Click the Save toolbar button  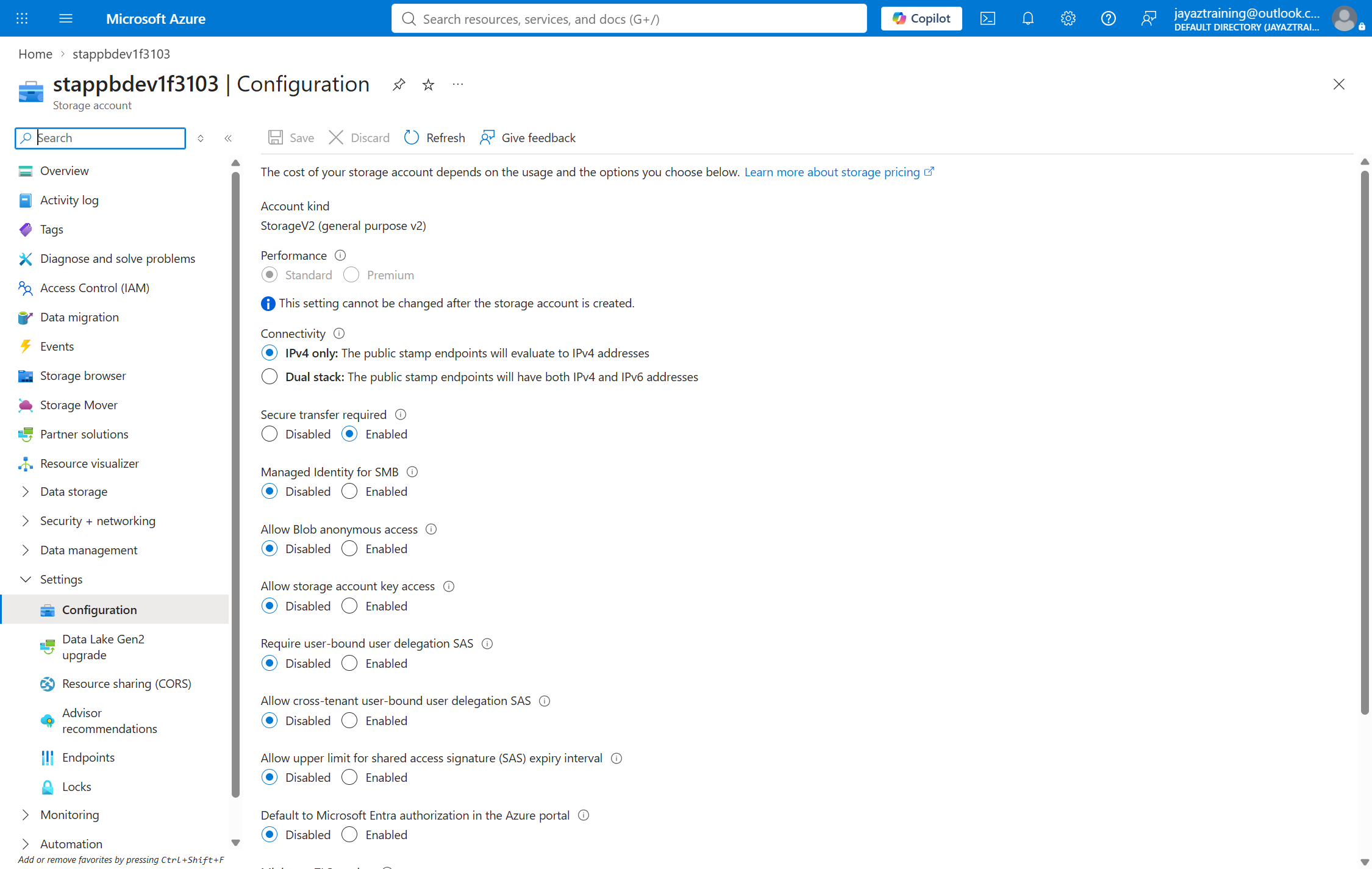pos(291,138)
